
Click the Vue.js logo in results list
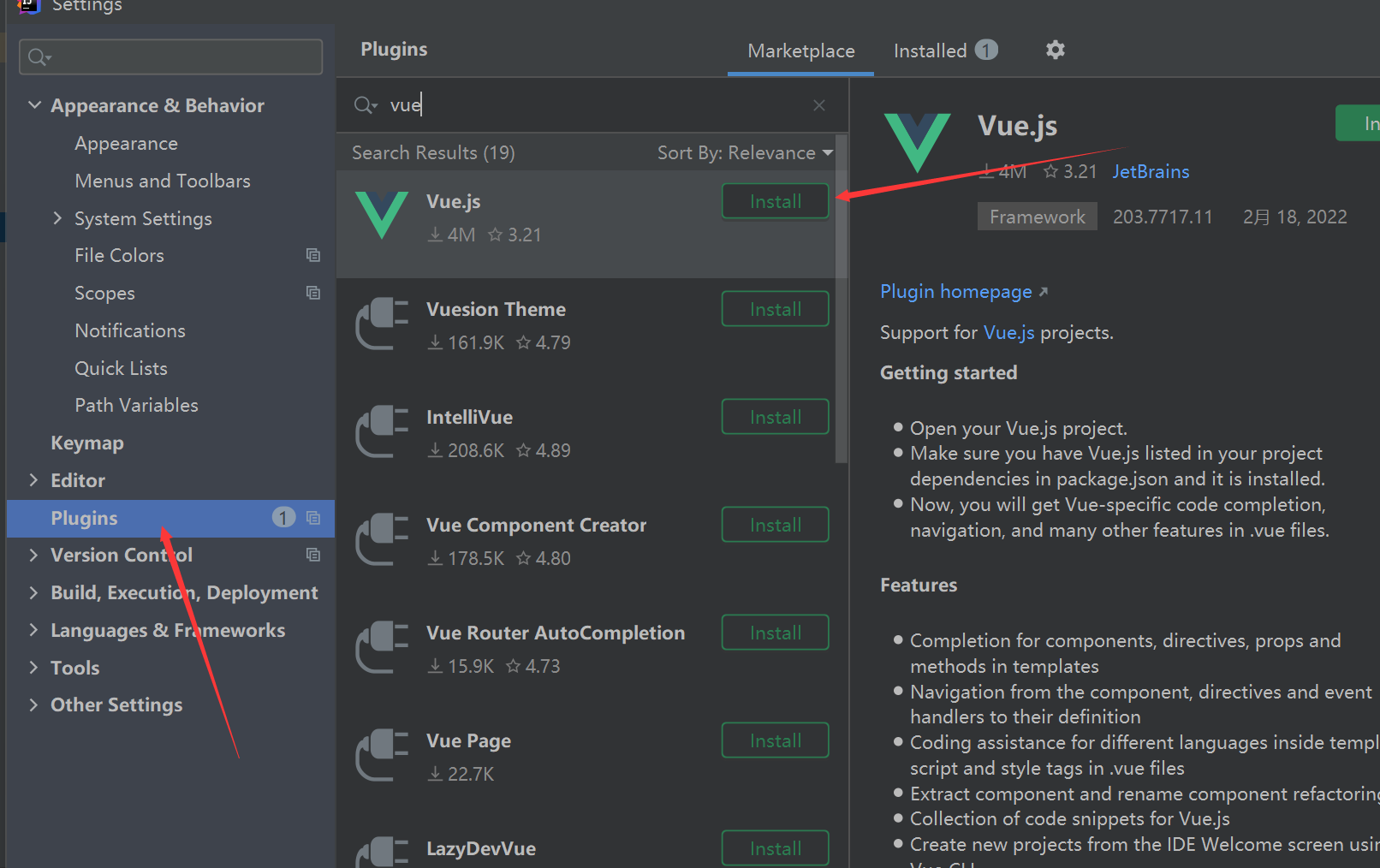pyautogui.click(x=382, y=215)
